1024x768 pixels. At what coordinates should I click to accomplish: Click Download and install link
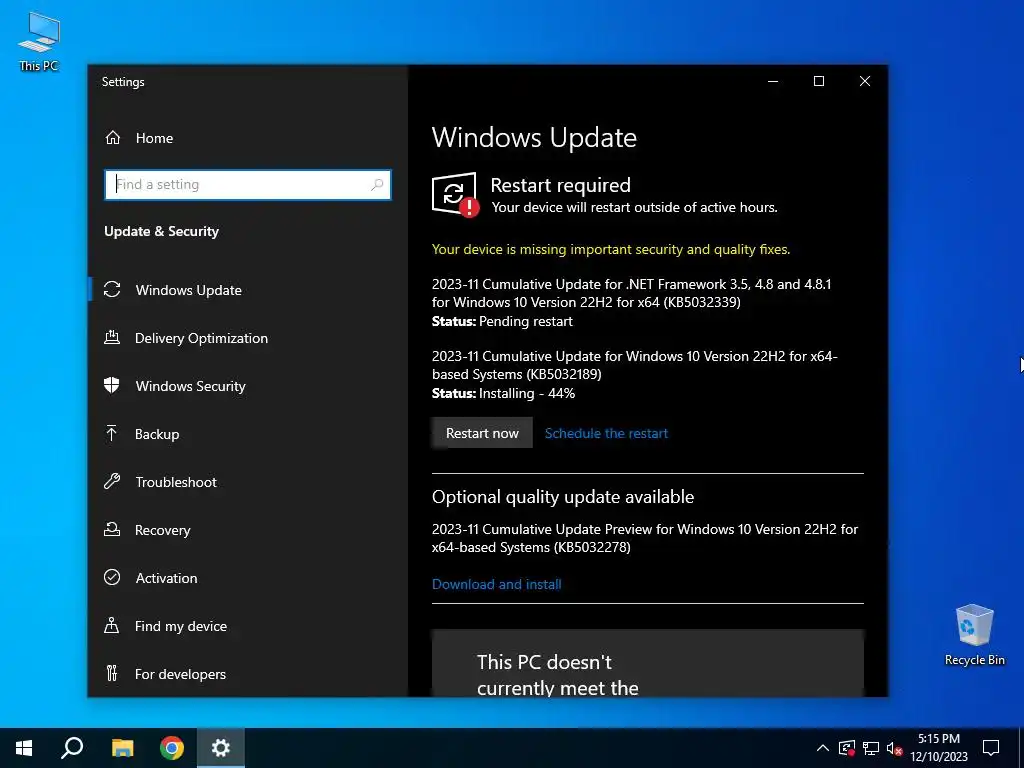pyautogui.click(x=496, y=584)
